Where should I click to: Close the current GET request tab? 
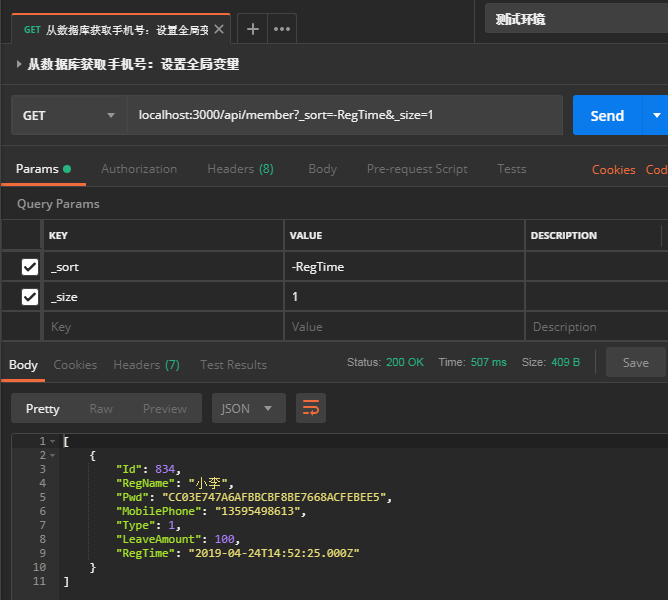pyautogui.click(x=219, y=29)
